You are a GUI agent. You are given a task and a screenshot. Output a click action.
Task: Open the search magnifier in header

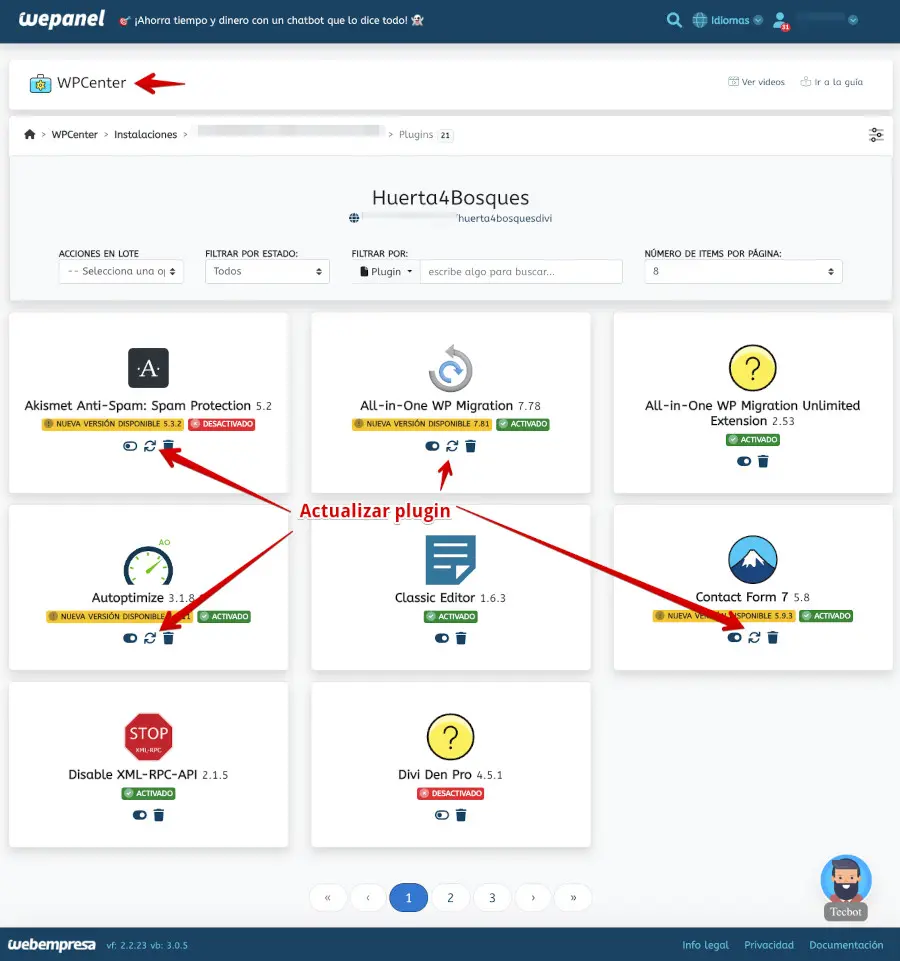[674, 20]
